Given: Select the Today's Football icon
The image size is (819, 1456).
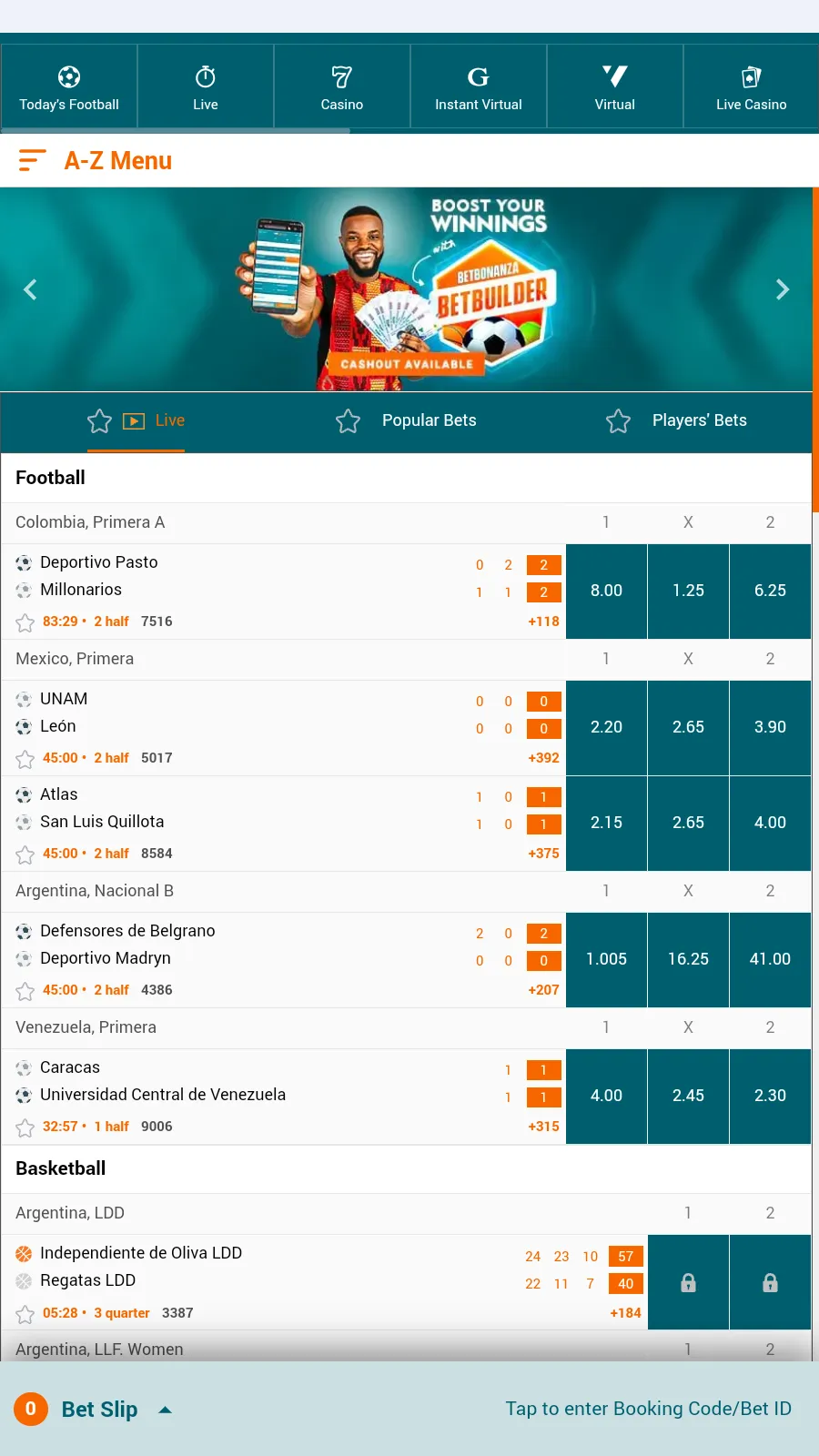Looking at the screenshot, I should [68, 77].
